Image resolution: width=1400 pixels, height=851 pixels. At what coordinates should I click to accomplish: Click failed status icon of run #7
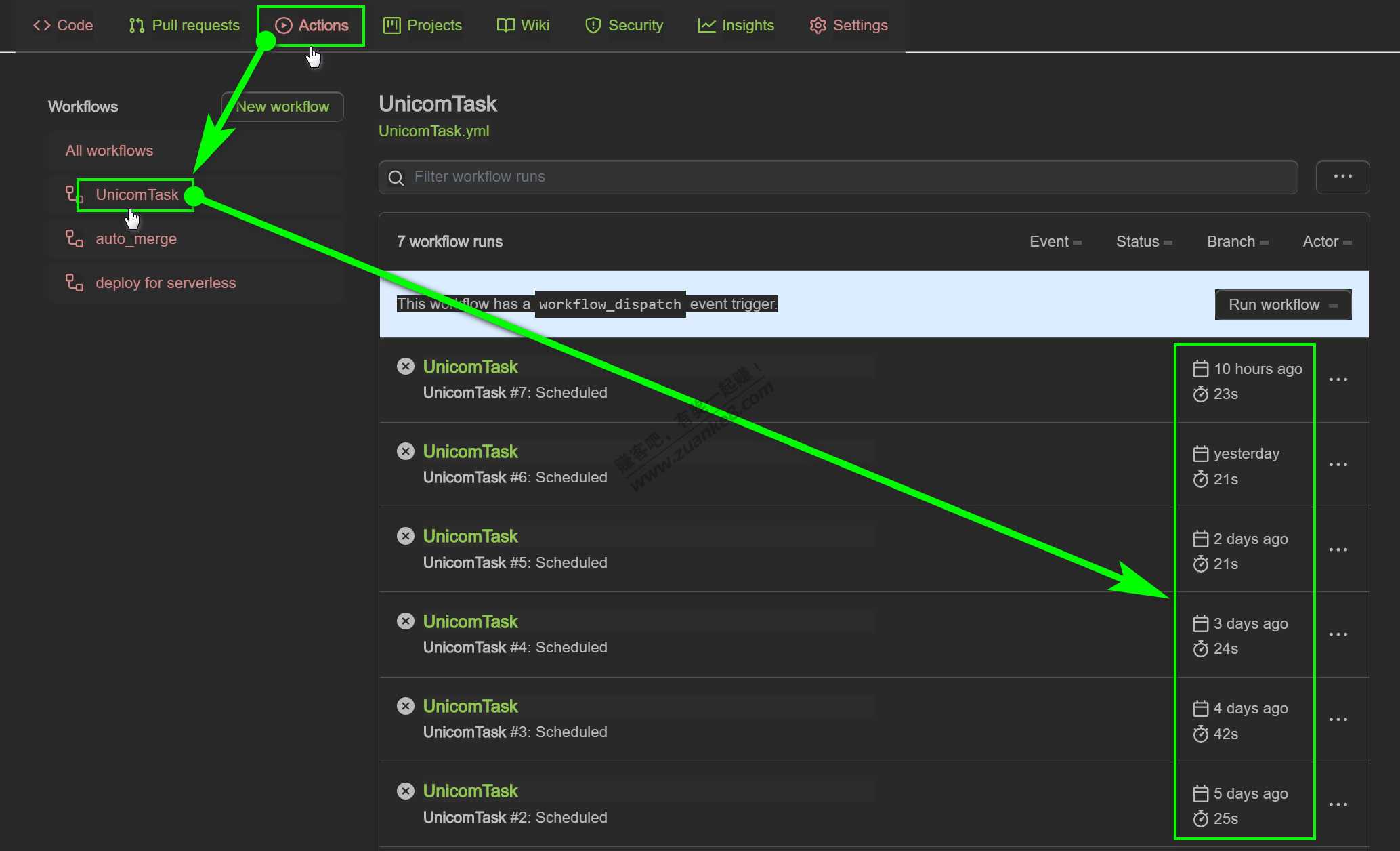[x=406, y=367]
